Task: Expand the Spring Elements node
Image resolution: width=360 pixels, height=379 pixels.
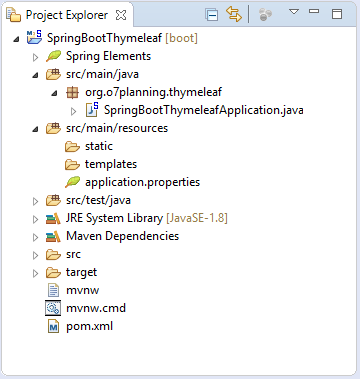Action: [35, 57]
